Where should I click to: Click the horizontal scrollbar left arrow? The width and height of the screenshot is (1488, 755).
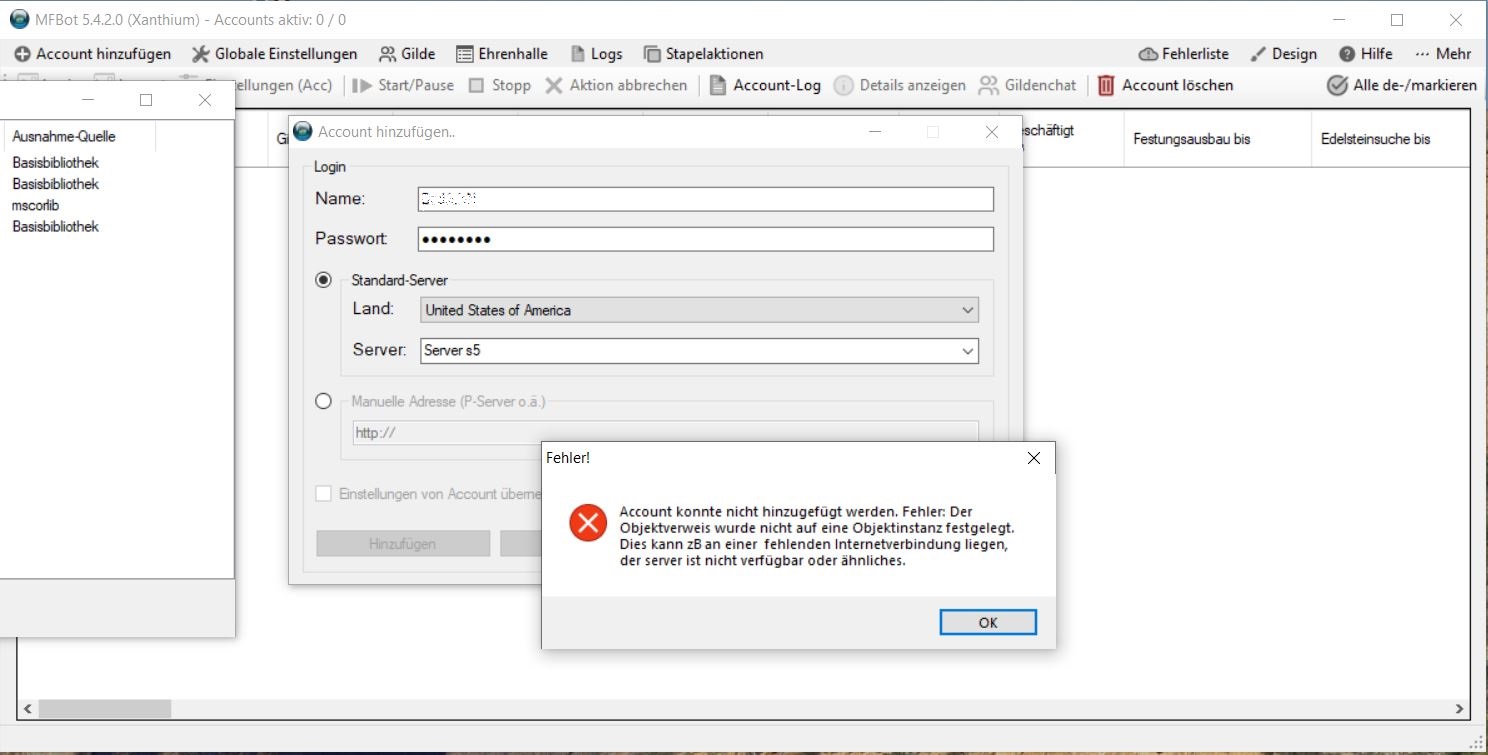pyautogui.click(x=28, y=708)
